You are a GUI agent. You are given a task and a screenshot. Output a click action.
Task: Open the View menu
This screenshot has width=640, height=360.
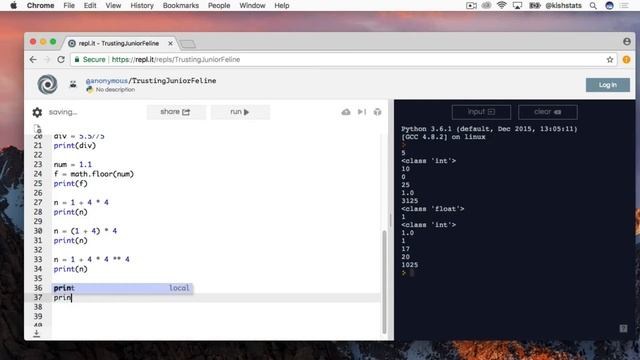coord(113,5)
